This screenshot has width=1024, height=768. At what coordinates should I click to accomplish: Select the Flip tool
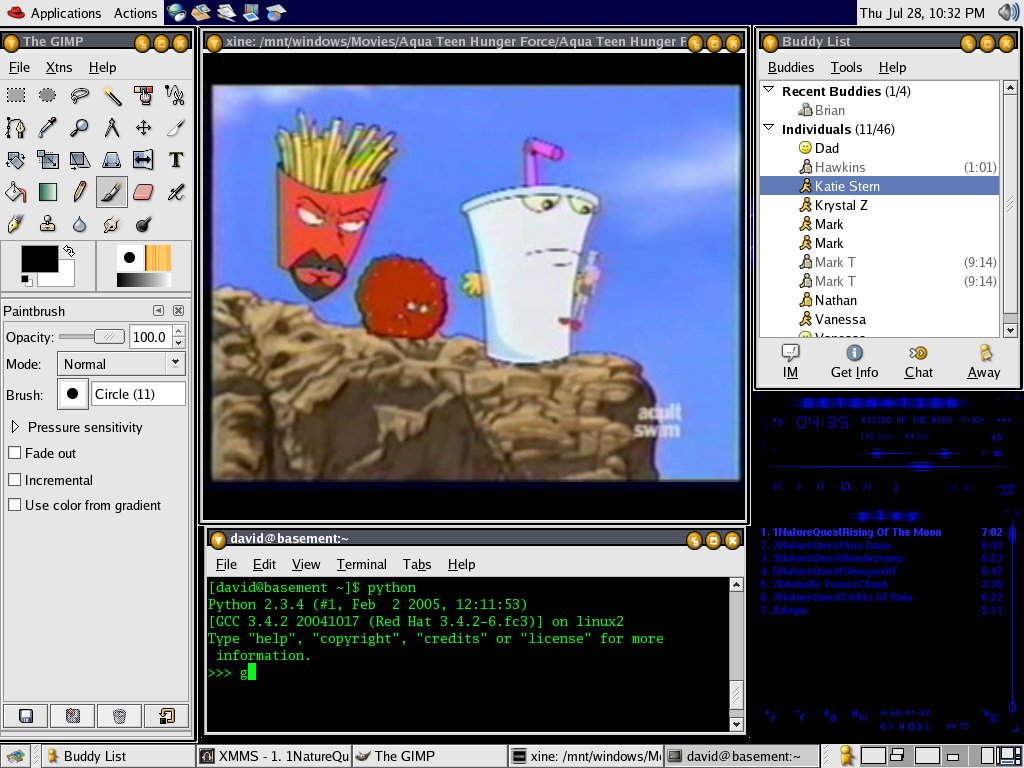[144, 159]
